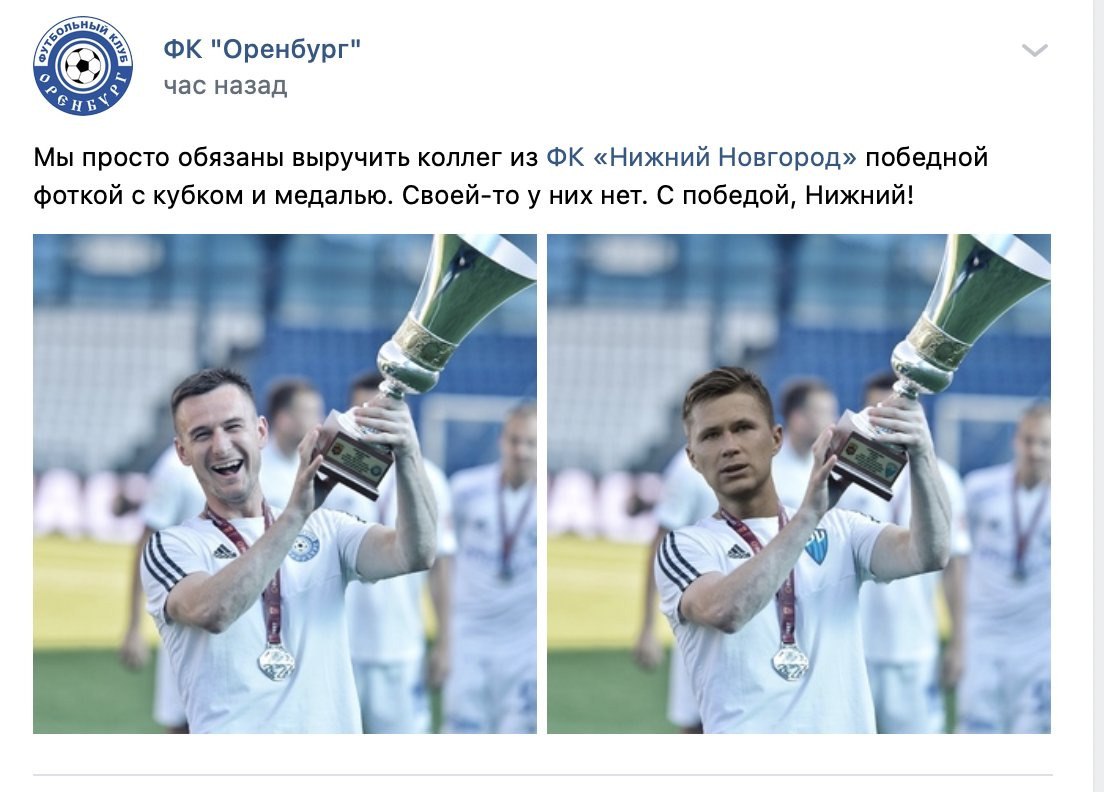Open the ФК "Оренбург" community name link

coord(262,49)
